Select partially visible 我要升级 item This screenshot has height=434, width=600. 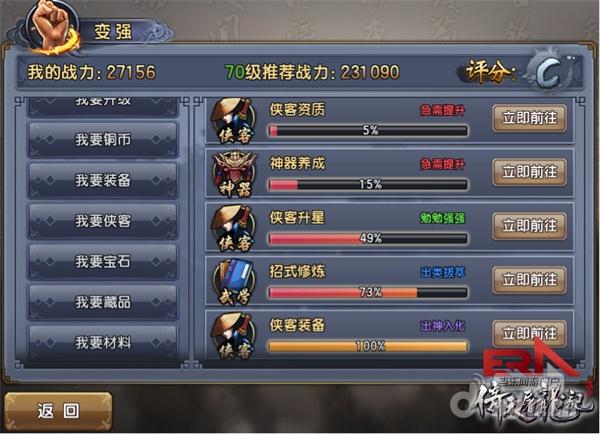[103, 106]
